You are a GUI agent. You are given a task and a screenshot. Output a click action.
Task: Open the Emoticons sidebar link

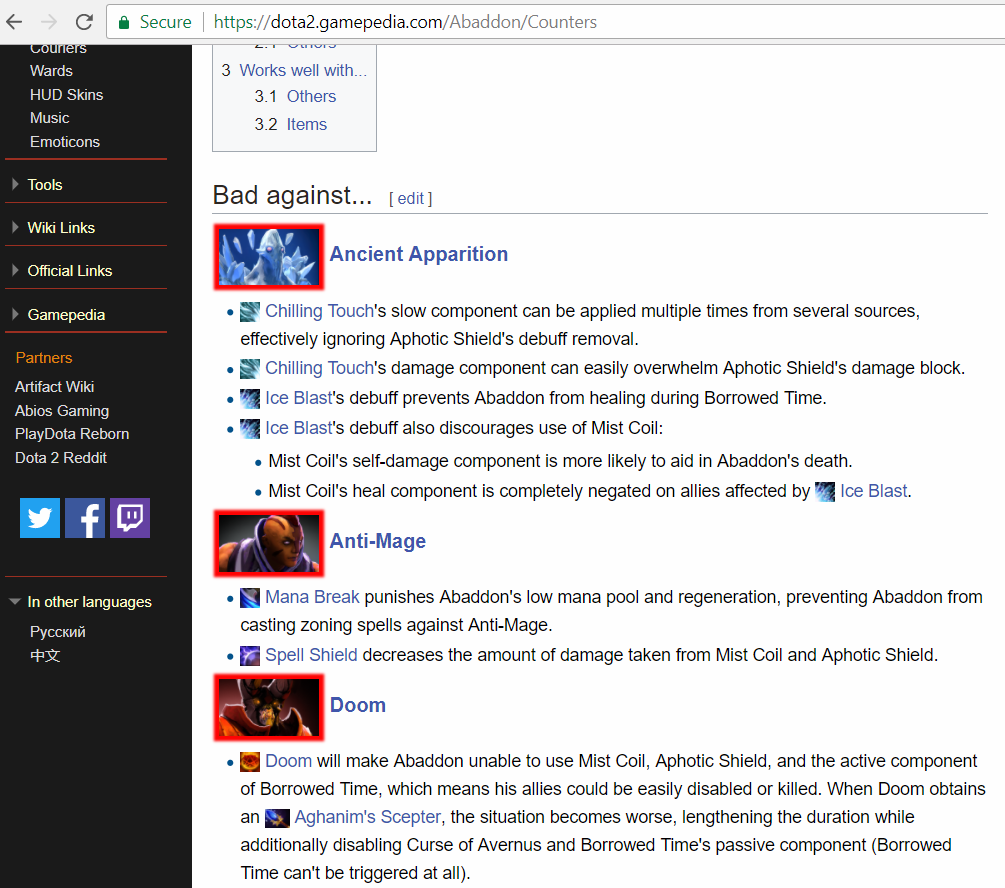(65, 142)
